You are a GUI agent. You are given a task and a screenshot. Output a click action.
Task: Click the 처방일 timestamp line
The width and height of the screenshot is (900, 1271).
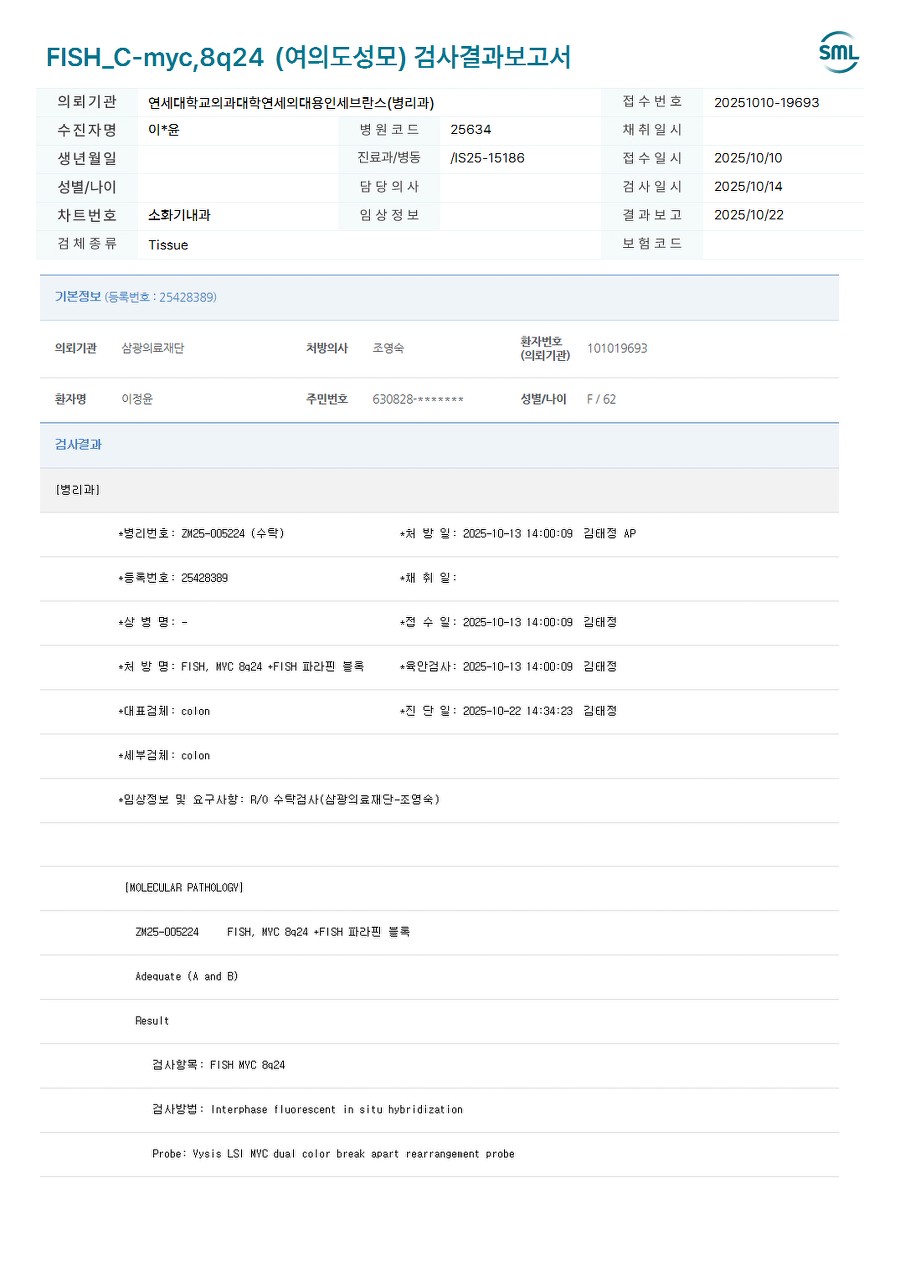point(517,534)
